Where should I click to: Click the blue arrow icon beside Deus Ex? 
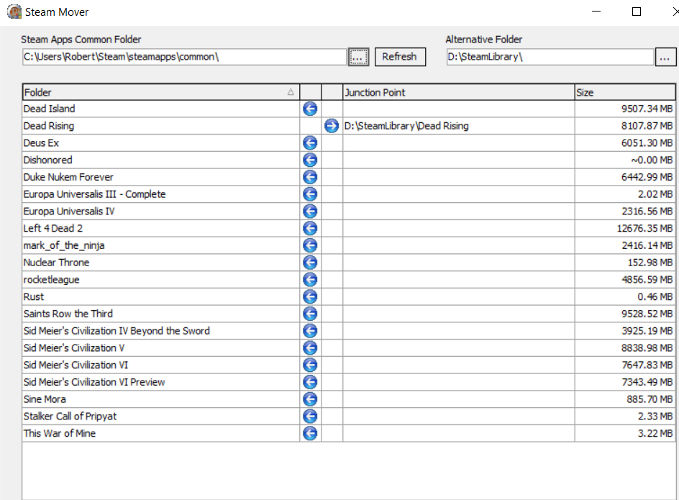coord(310,143)
